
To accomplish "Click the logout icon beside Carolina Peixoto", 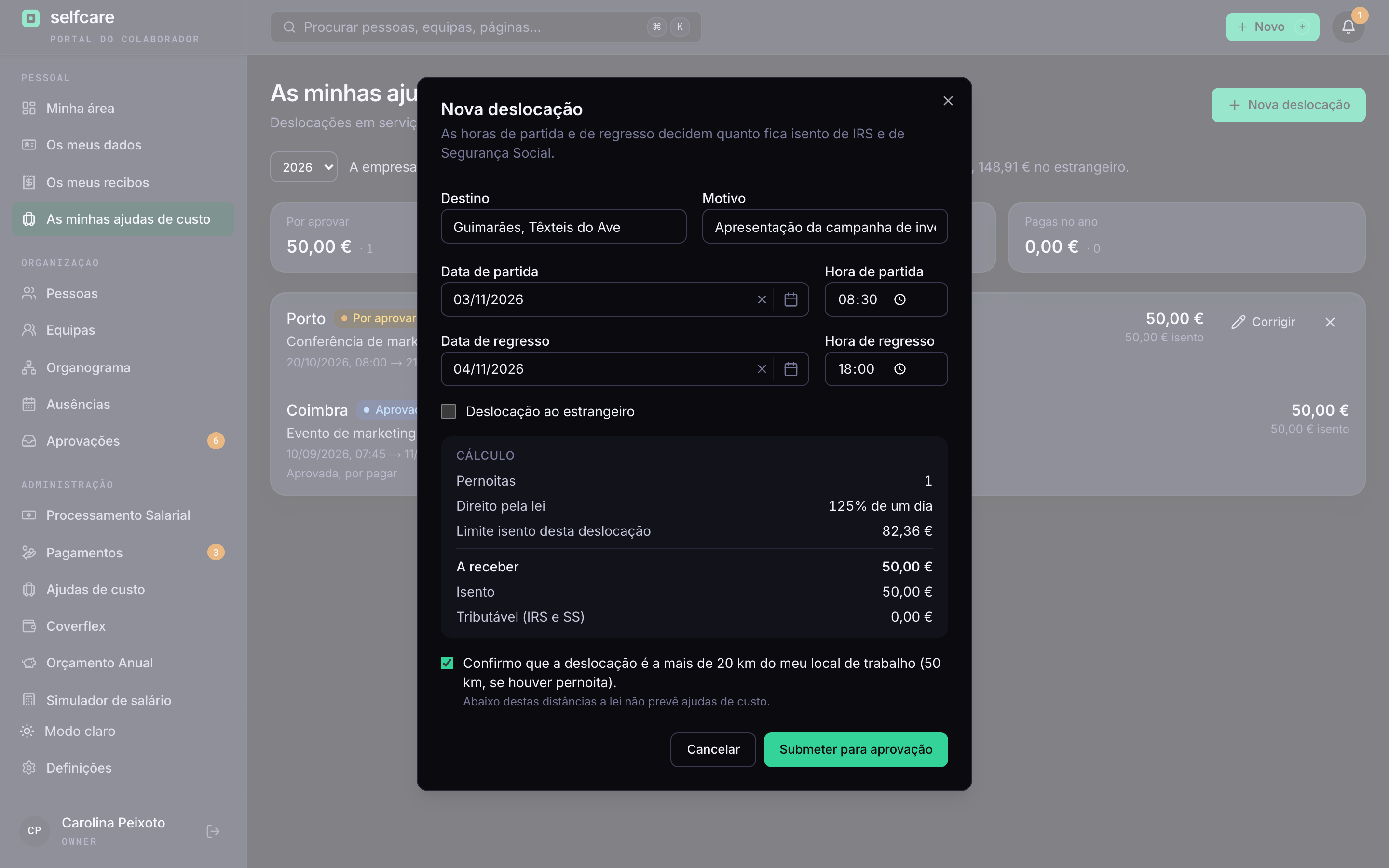I will (x=213, y=831).
